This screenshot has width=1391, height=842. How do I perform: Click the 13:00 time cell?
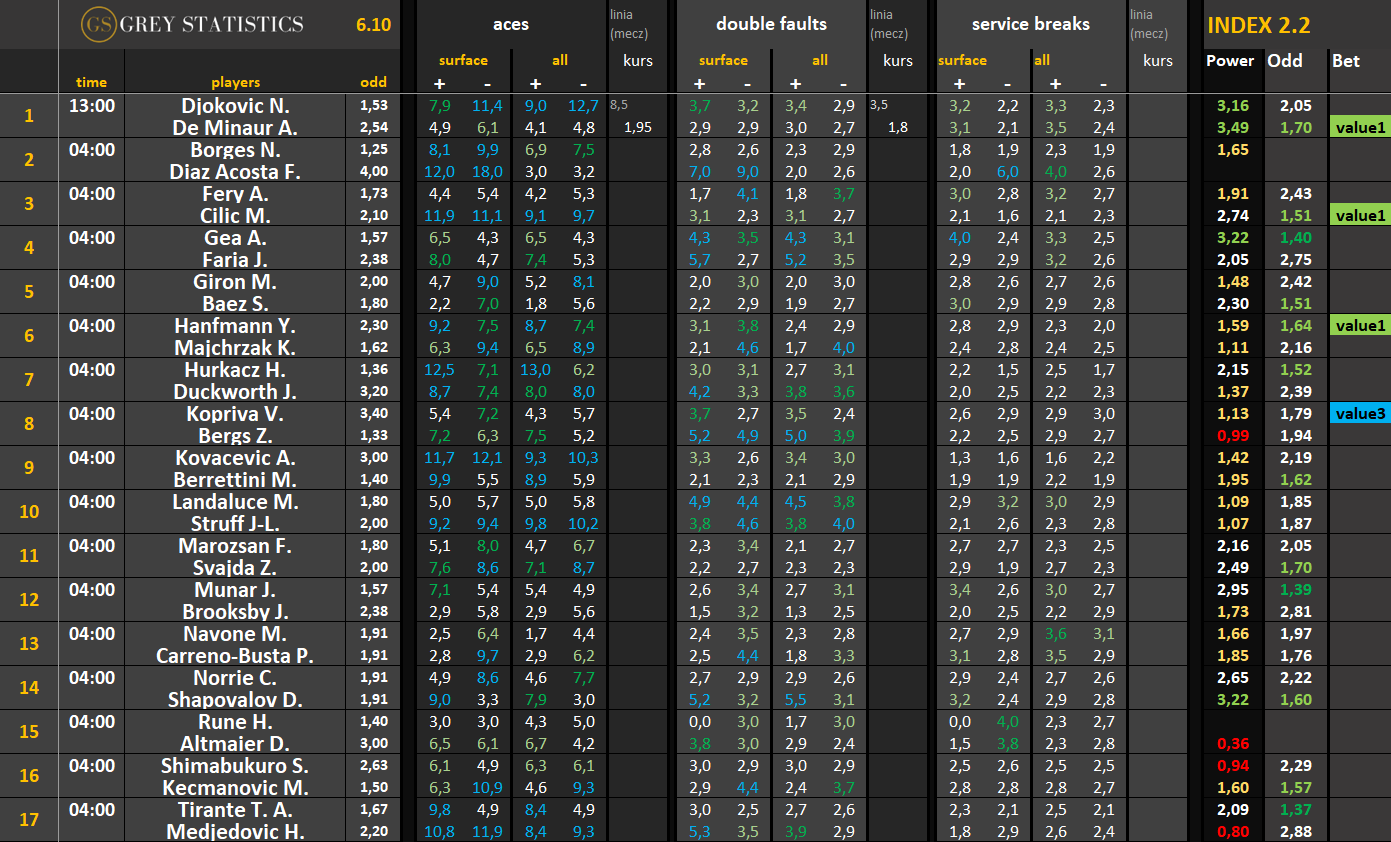(x=91, y=106)
